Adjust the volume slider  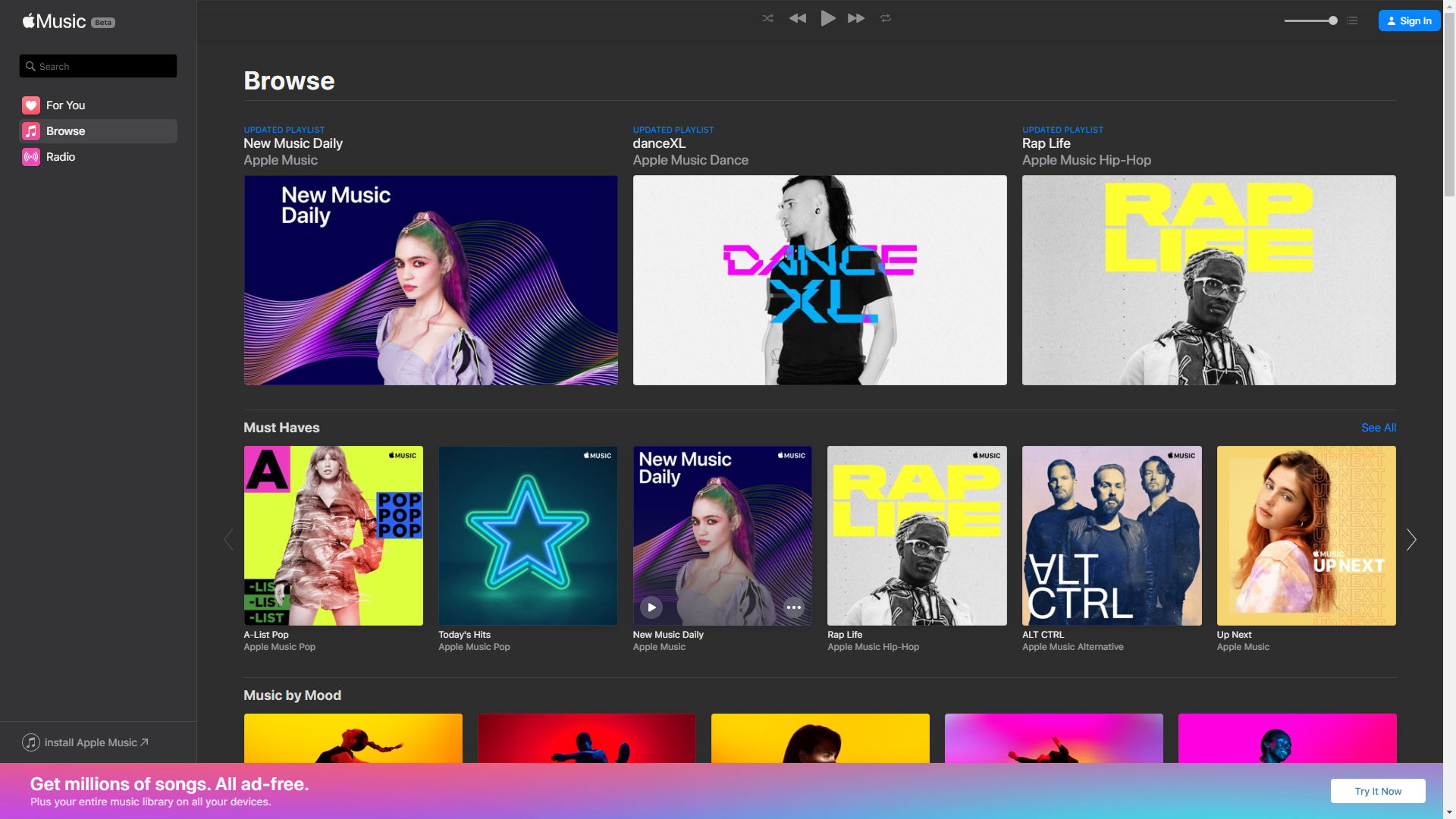coord(1310,20)
